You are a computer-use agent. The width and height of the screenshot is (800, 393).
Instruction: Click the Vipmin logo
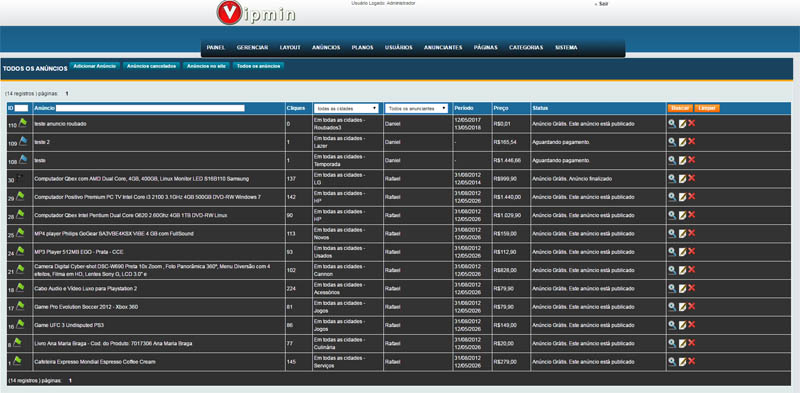(x=256, y=13)
